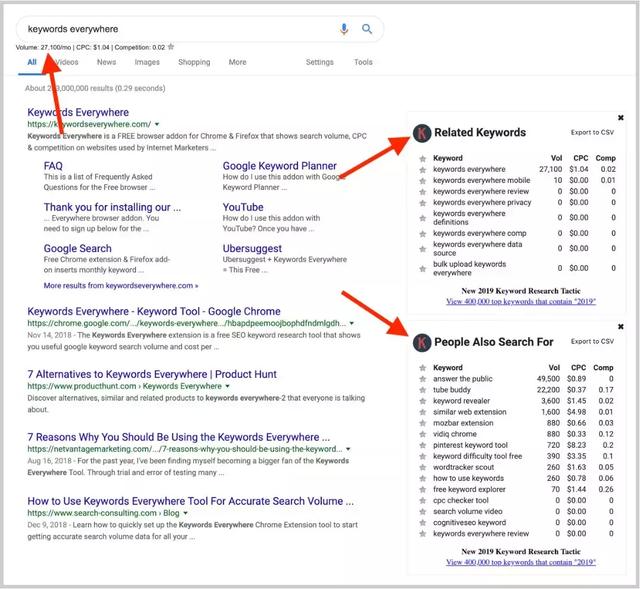This screenshot has height=589, width=640.
Task: Click the 'tube buddy' keyword text
Action: (x=452, y=390)
